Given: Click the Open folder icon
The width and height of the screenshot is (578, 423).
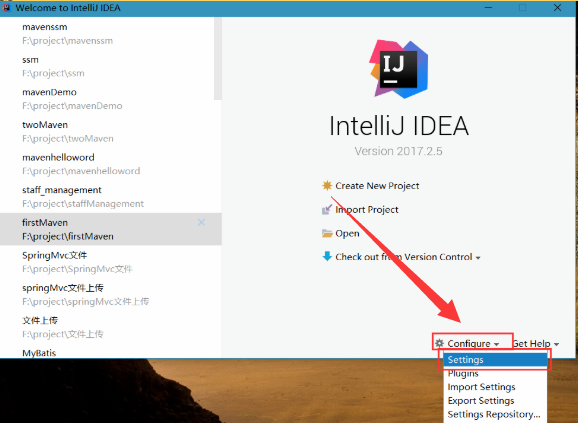Looking at the screenshot, I should point(327,233).
